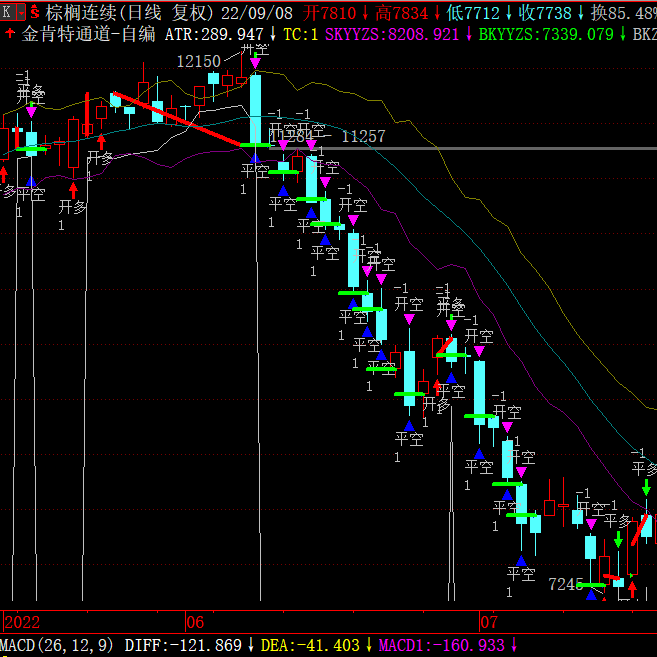The width and height of the screenshot is (657, 657).
Task: Click the close price value 收7738
Action: click(x=545, y=13)
